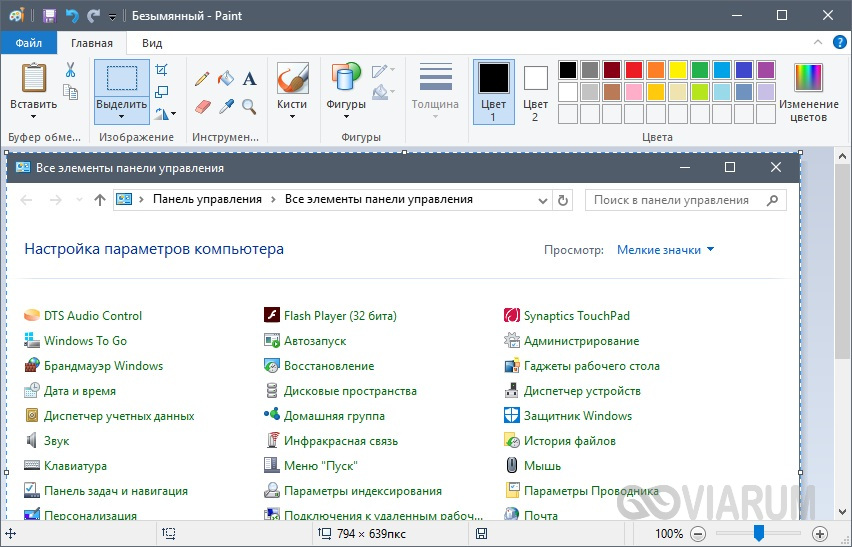Image resolution: width=852 pixels, height=547 pixels.
Task: Expand the Кисти dropdown arrow
Action: coord(292,116)
